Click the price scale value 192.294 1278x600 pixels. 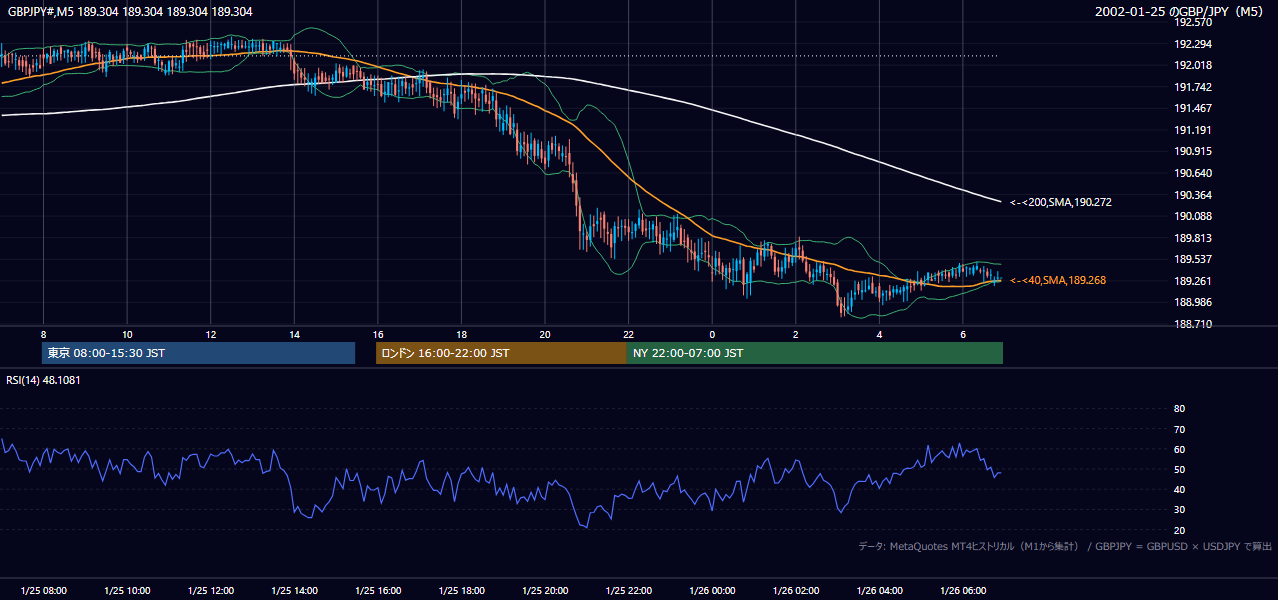point(1192,44)
